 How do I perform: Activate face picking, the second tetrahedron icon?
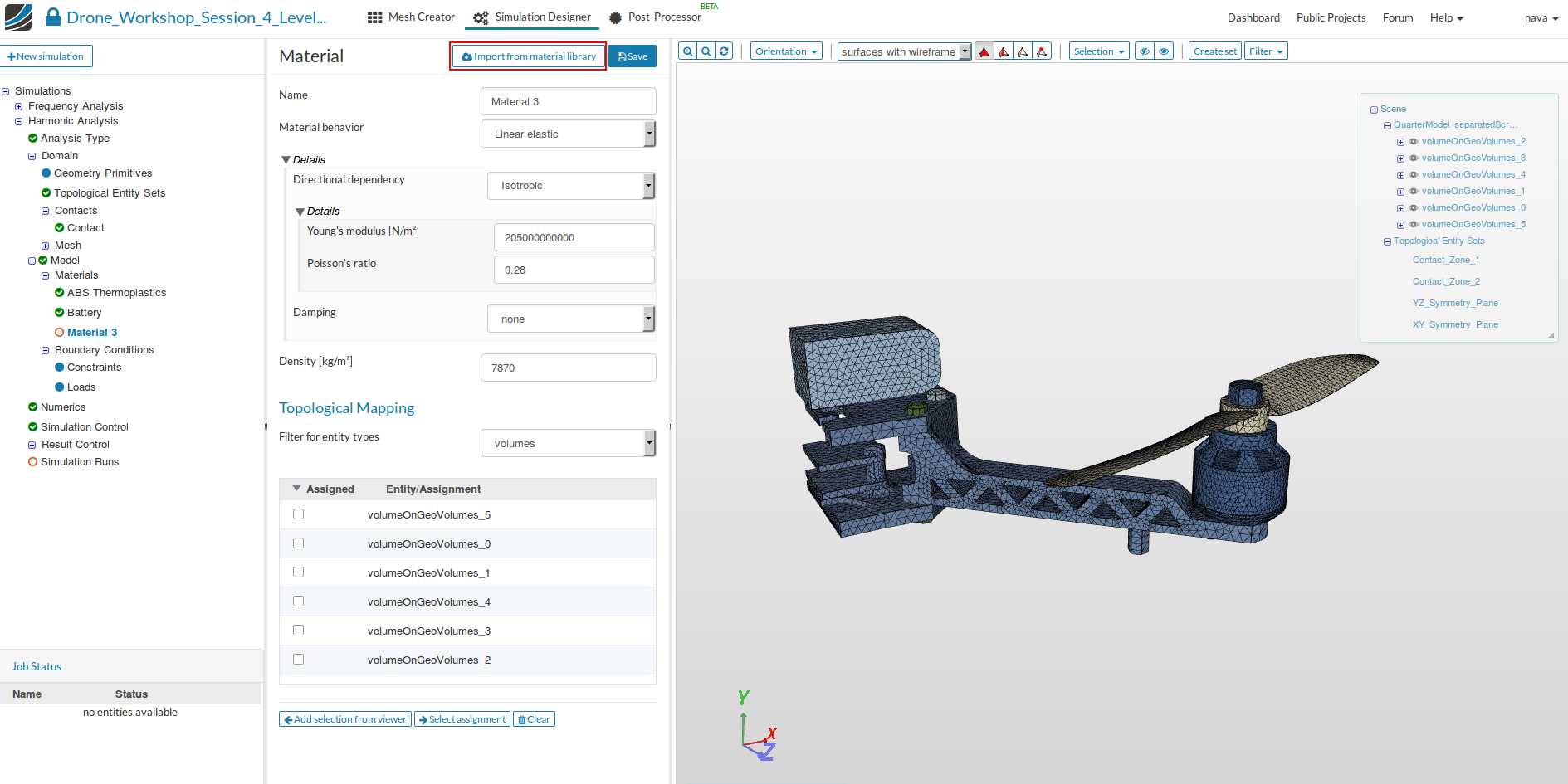1004,51
